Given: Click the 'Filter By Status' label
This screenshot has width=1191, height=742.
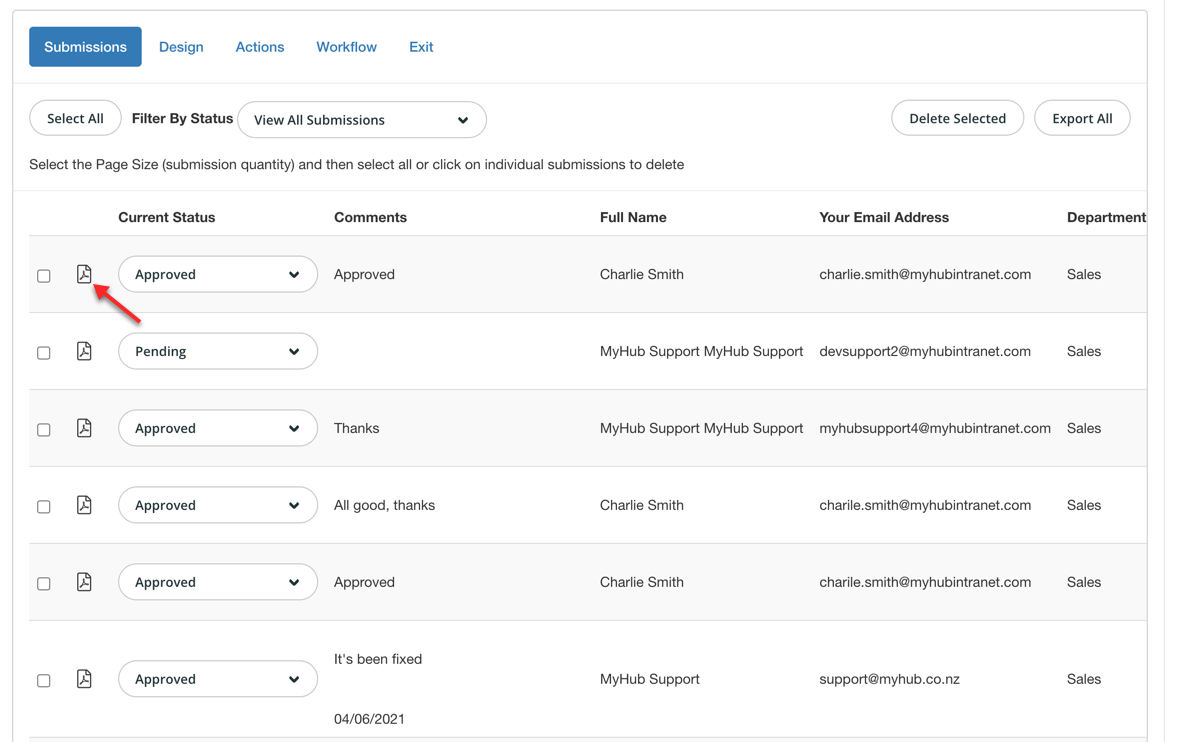Looking at the screenshot, I should [x=182, y=118].
